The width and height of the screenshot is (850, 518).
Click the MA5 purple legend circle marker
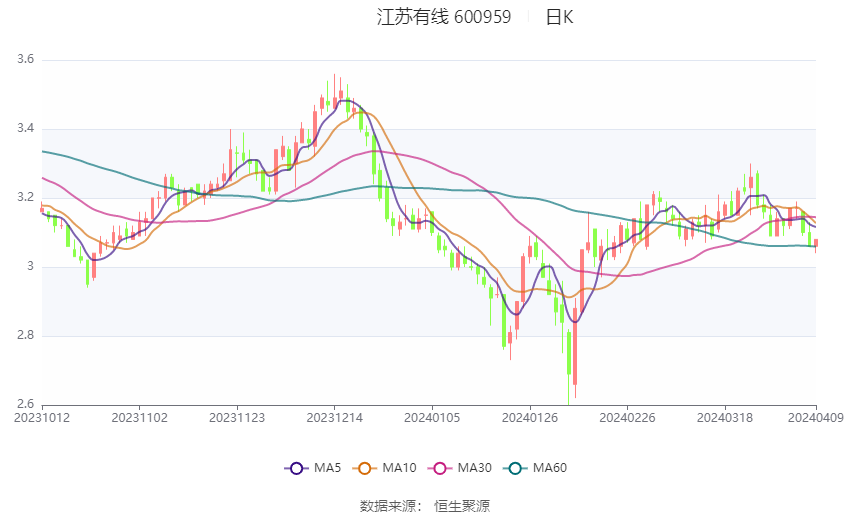295,468
